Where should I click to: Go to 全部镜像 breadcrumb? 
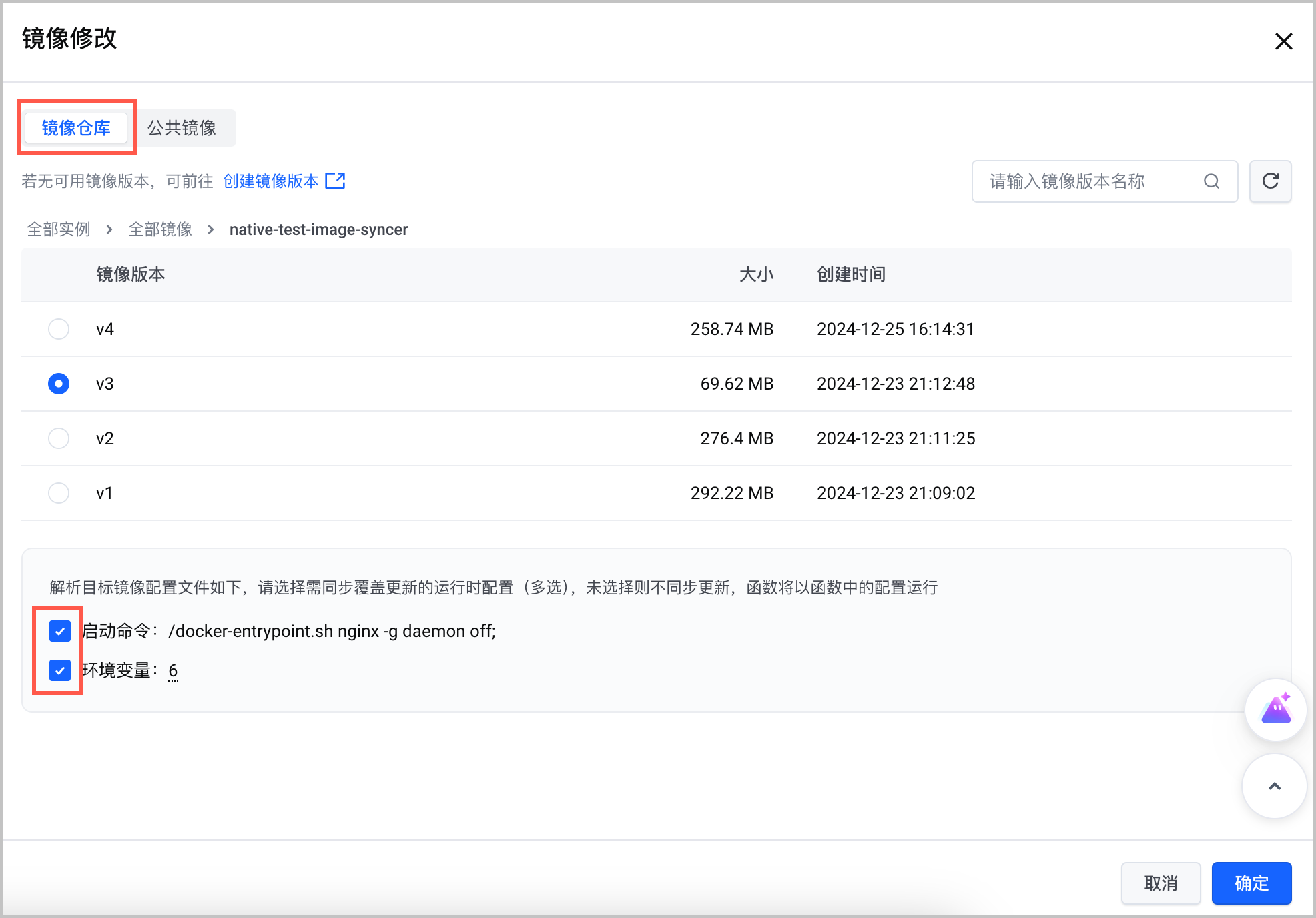tap(160, 229)
